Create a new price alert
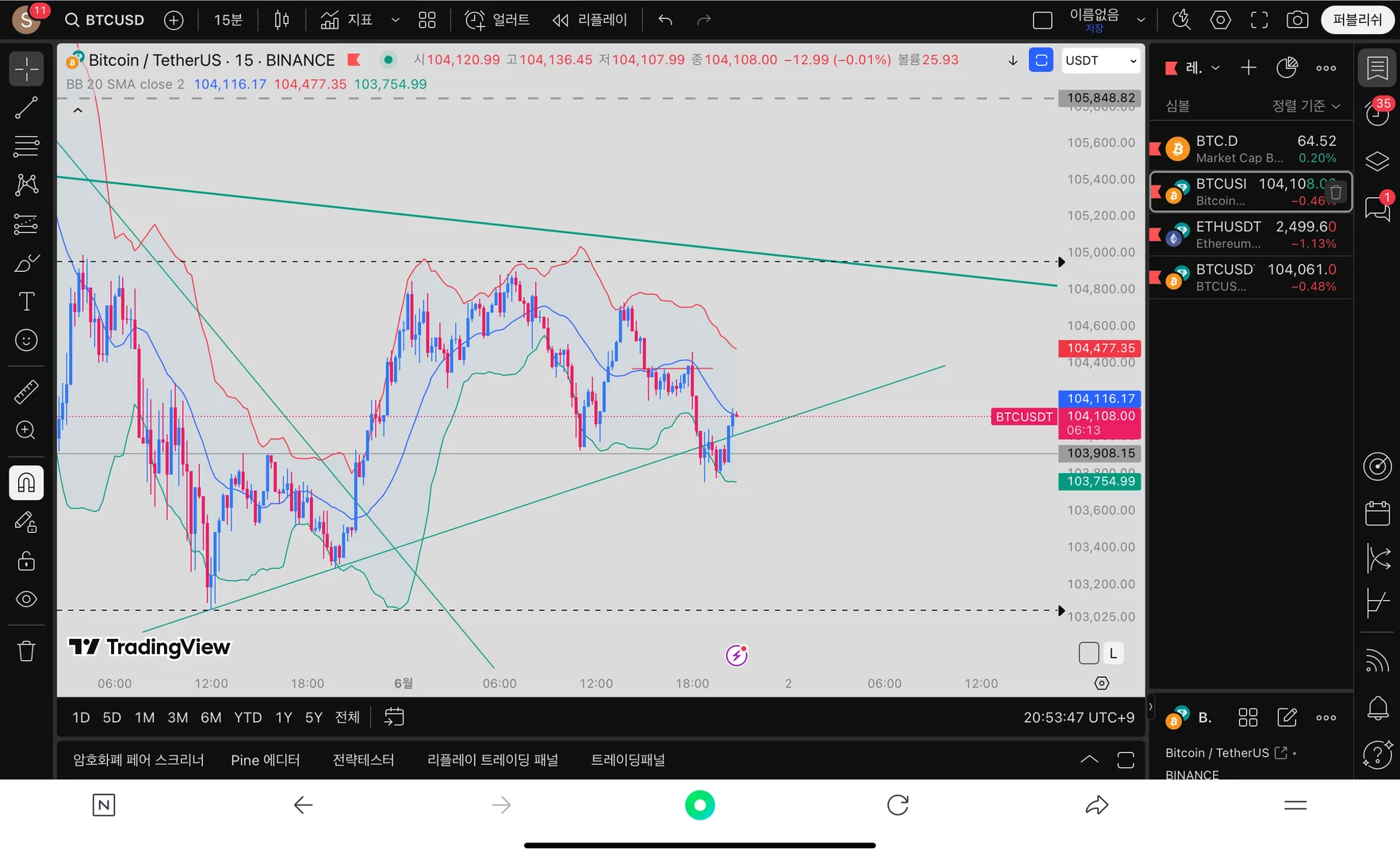 [497, 20]
